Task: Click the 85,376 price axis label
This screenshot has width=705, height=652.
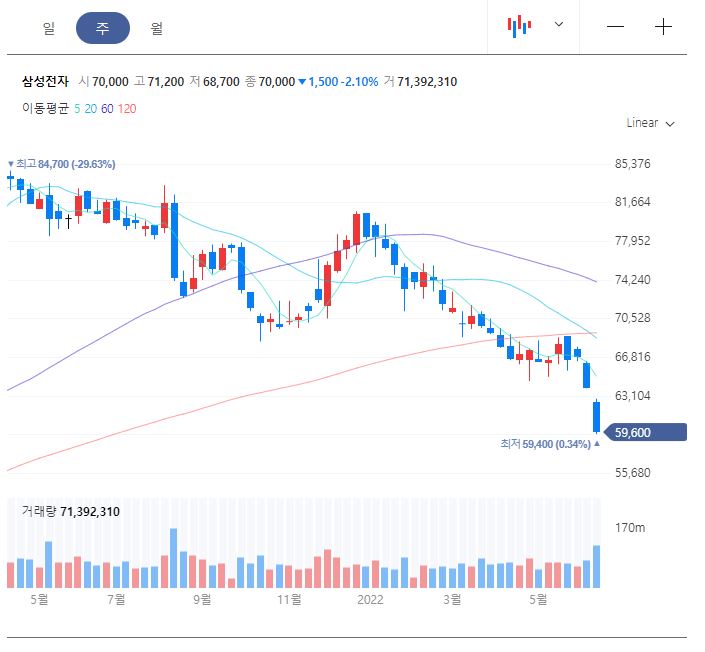Action: (x=633, y=164)
